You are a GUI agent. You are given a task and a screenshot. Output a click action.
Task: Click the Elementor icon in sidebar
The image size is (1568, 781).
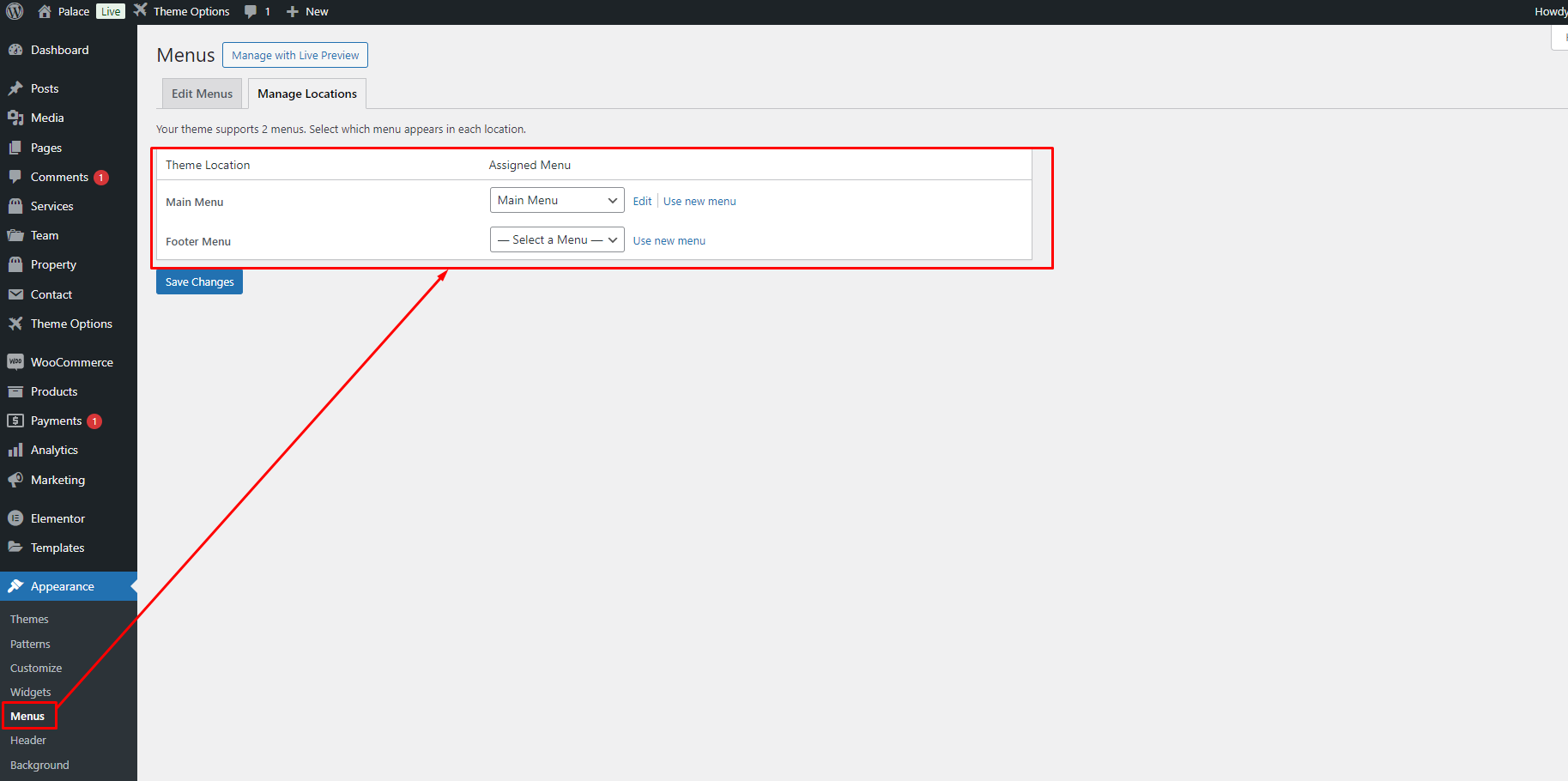[x=15, y=518]
